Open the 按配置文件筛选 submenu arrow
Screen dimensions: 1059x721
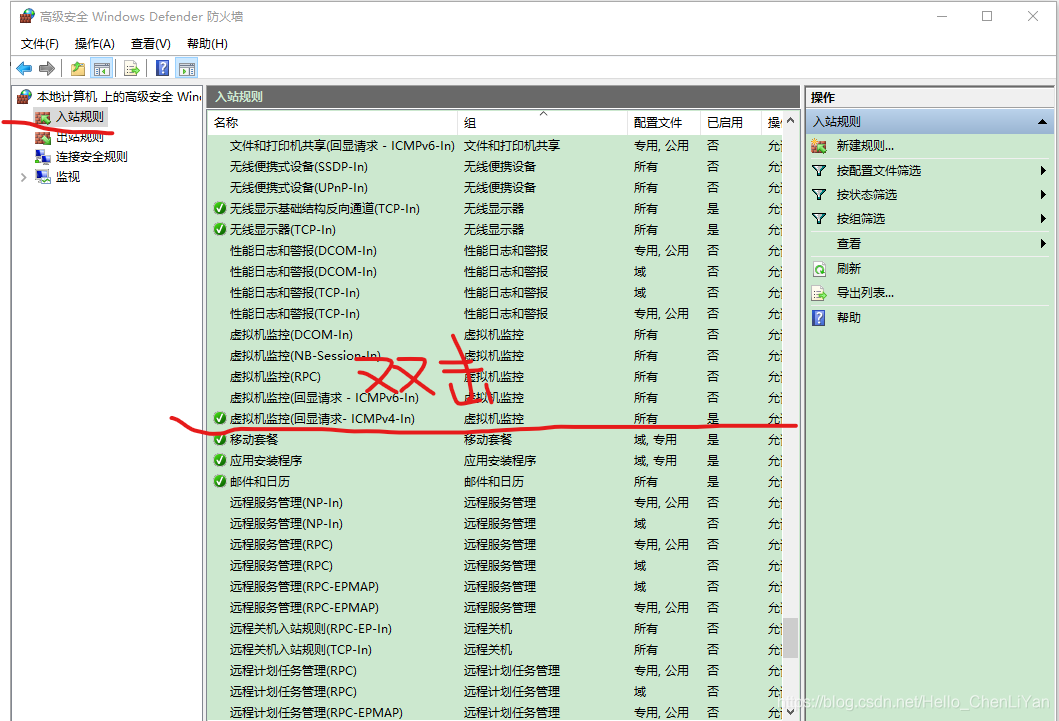1043,171
